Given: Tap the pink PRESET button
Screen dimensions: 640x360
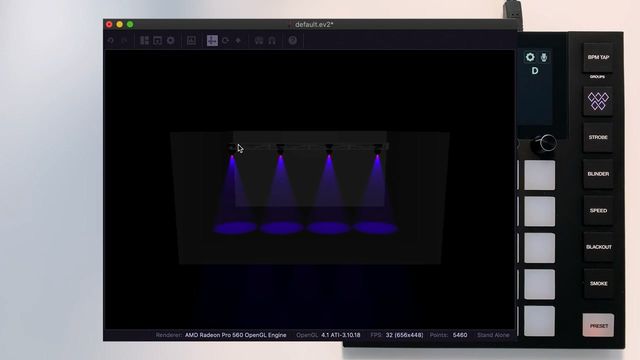Looking at the screenshot, I should click(x=598, y=325).
